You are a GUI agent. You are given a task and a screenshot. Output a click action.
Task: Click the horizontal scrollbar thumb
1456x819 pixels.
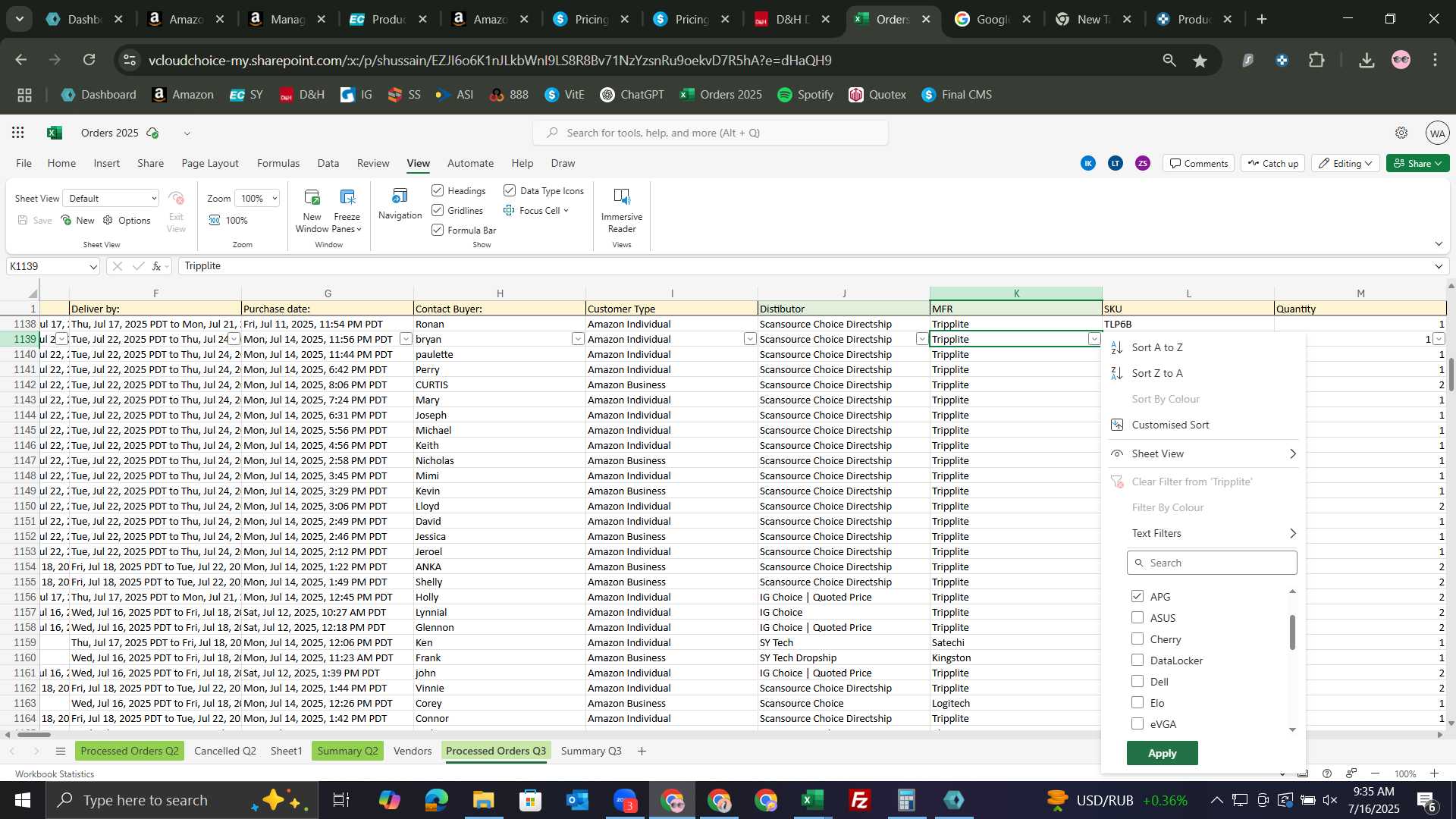[33, 734]
